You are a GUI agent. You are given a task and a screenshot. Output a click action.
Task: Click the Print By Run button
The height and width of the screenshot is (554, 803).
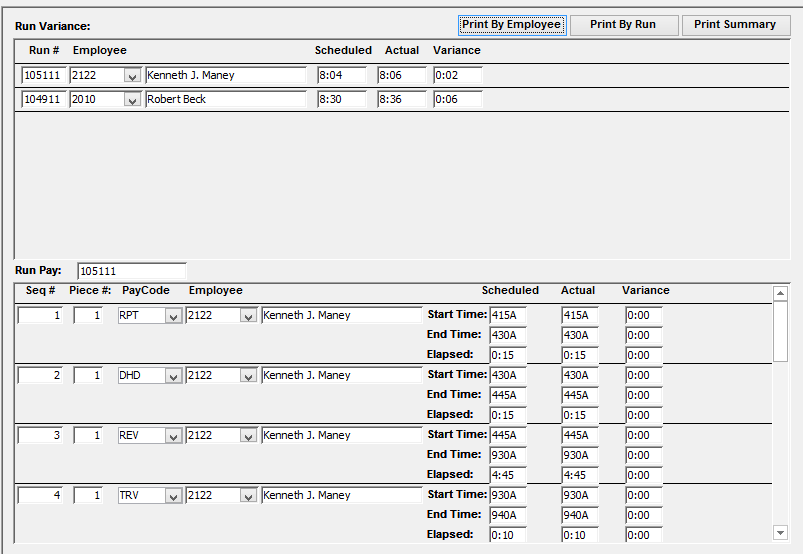(x=623, y=25)
